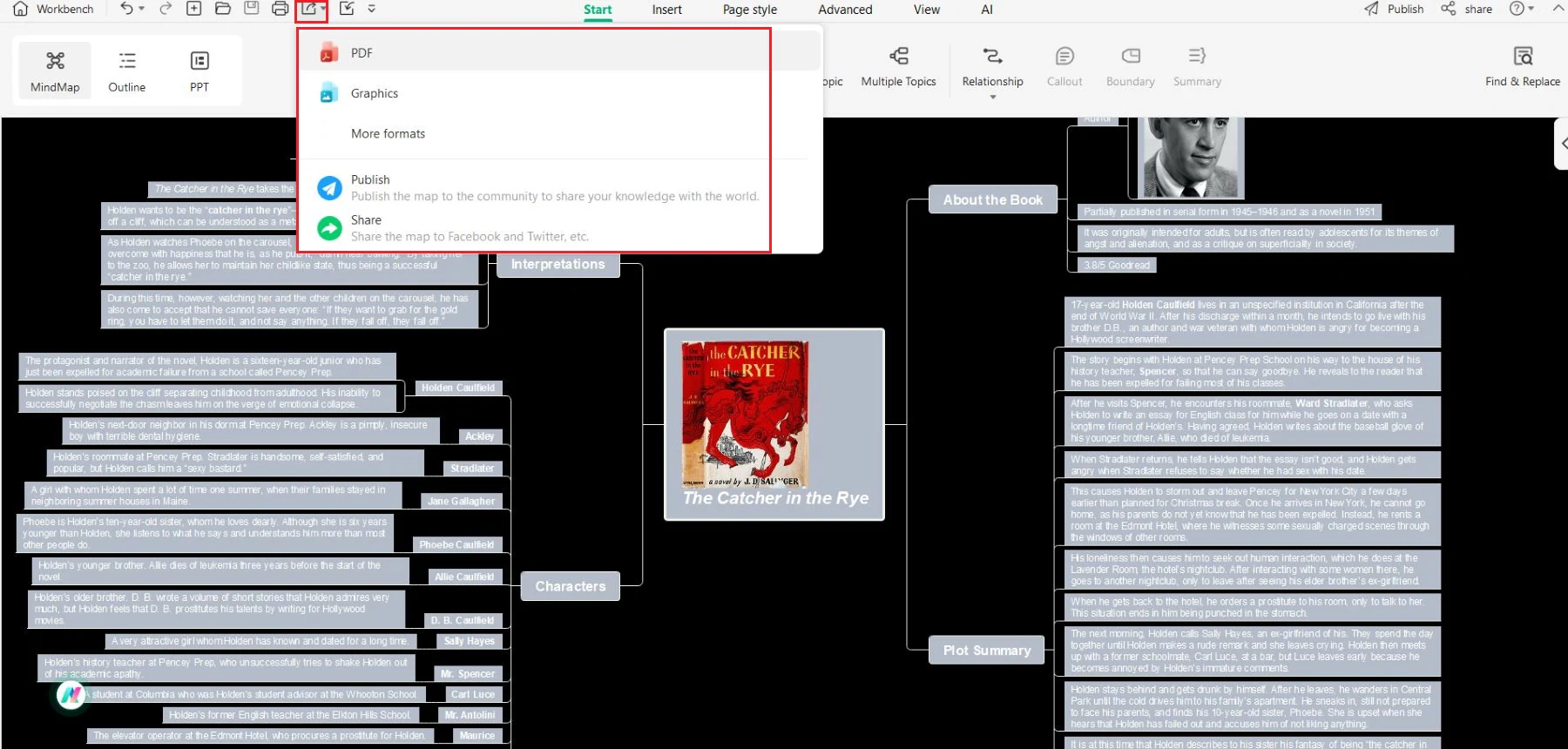
Task: Click the Redo arrow icon
Action: (166, 9)
